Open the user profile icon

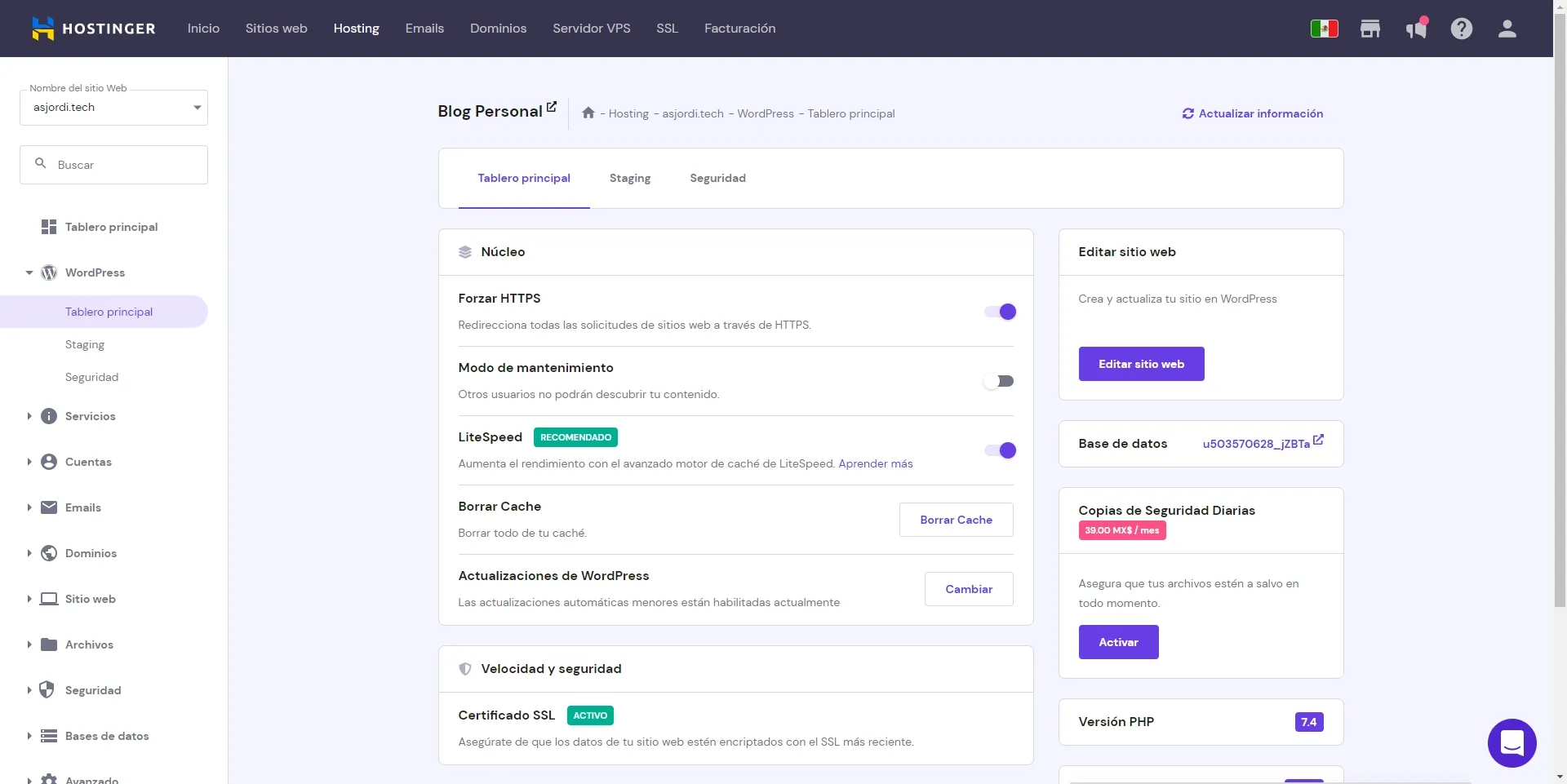coord(1507,29)
